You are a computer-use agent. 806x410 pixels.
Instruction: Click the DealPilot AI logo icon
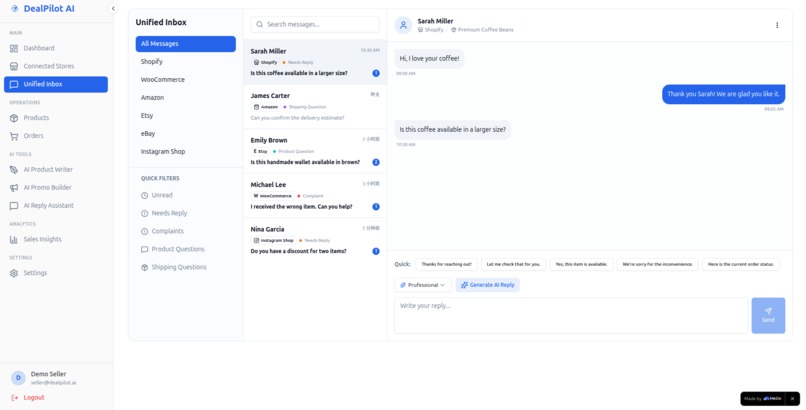coord(14,9)
